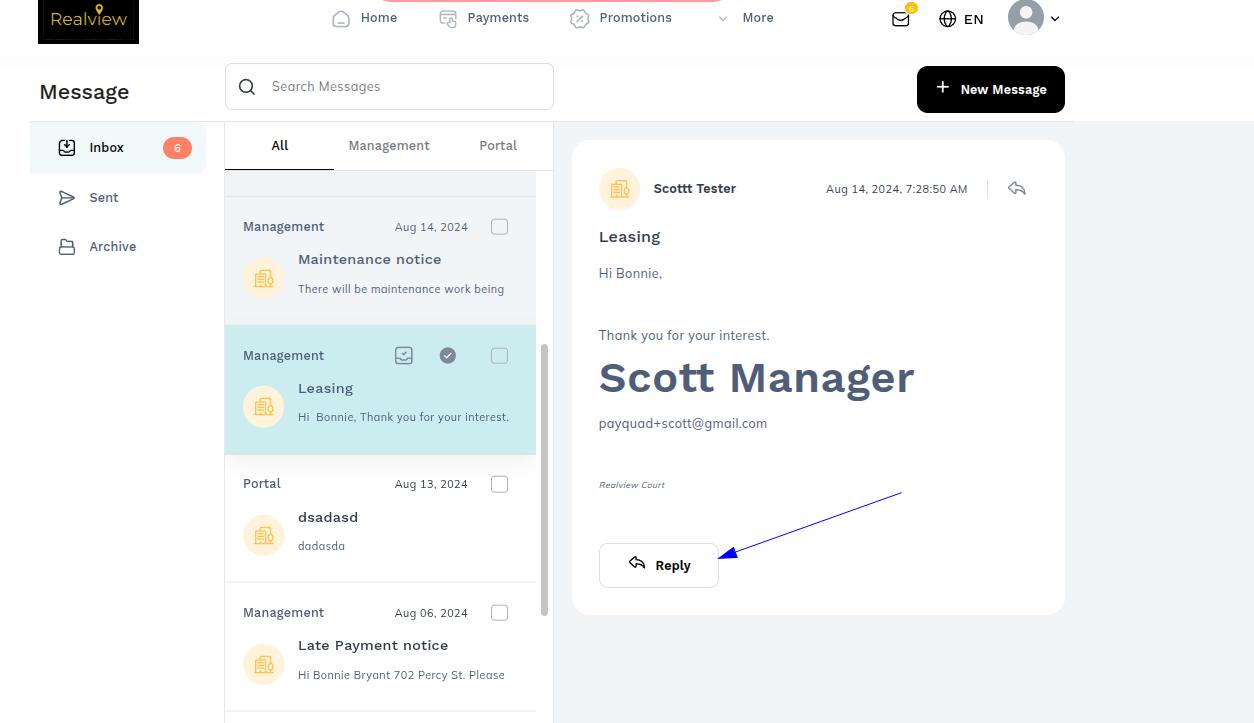1254x723 pixels.
Task: Click the Late Payment notice avatar icon
Action: (x=264, y=664)
